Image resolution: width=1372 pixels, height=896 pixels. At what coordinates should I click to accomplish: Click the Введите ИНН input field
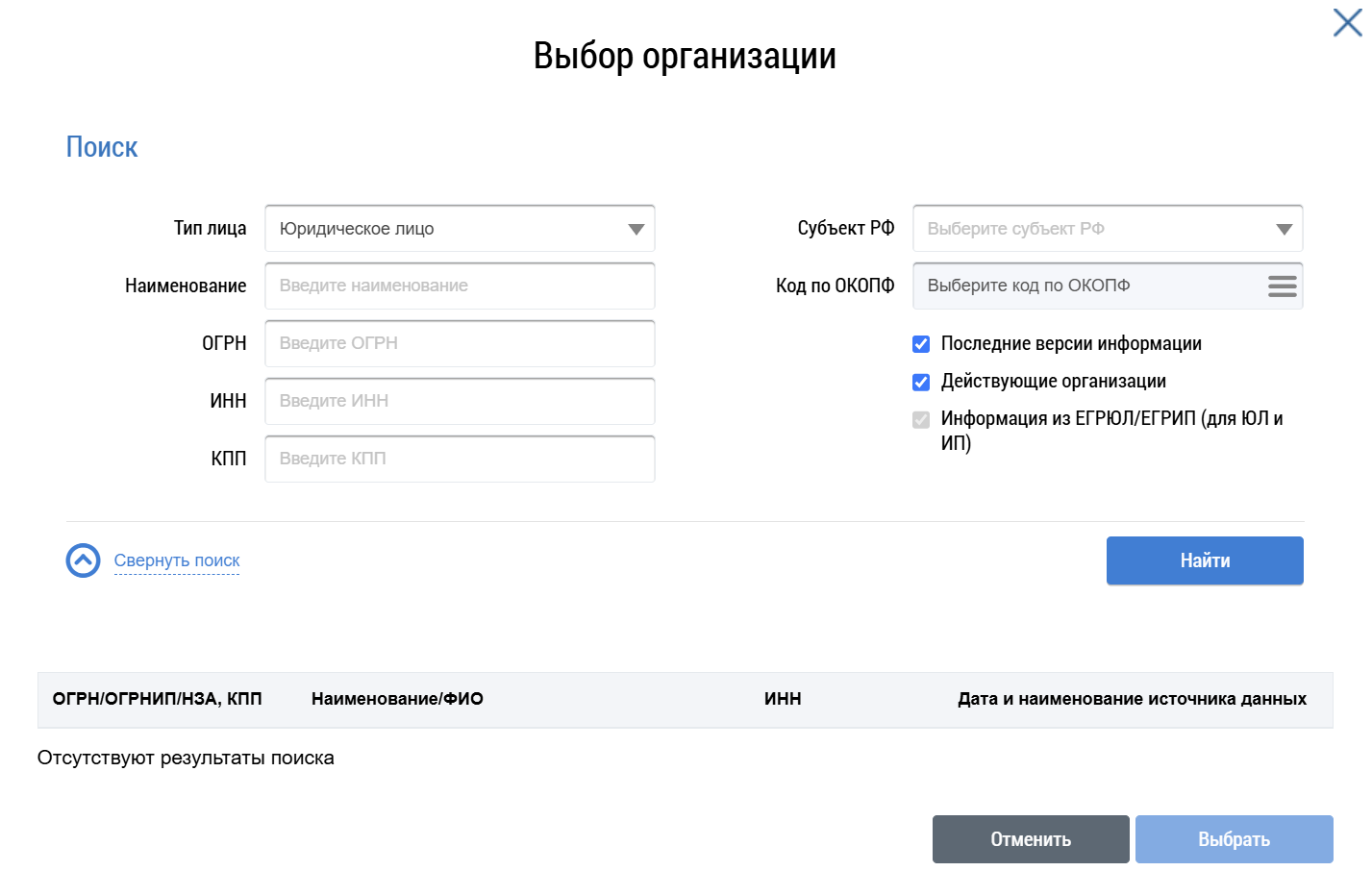coord(460,401)
